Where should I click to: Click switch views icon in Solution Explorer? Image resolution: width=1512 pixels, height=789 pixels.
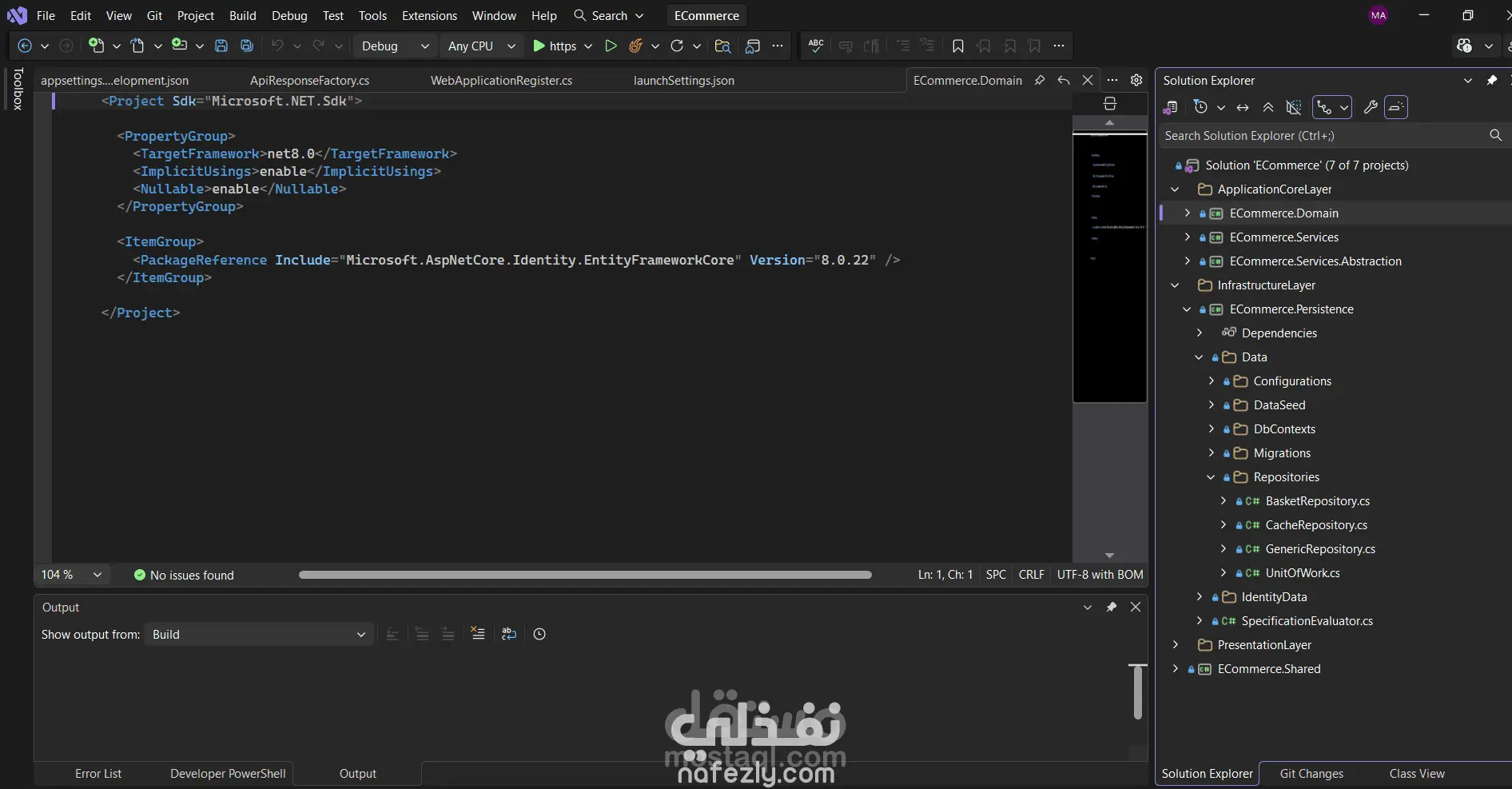[x=1170, y=107]
